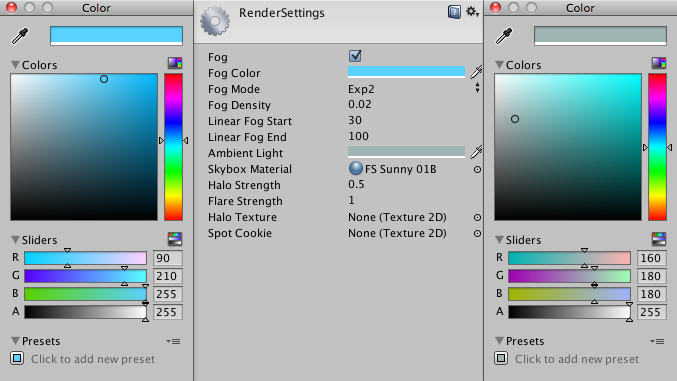
Task: Click A value field in left Color window
Action: pos(168,312)
